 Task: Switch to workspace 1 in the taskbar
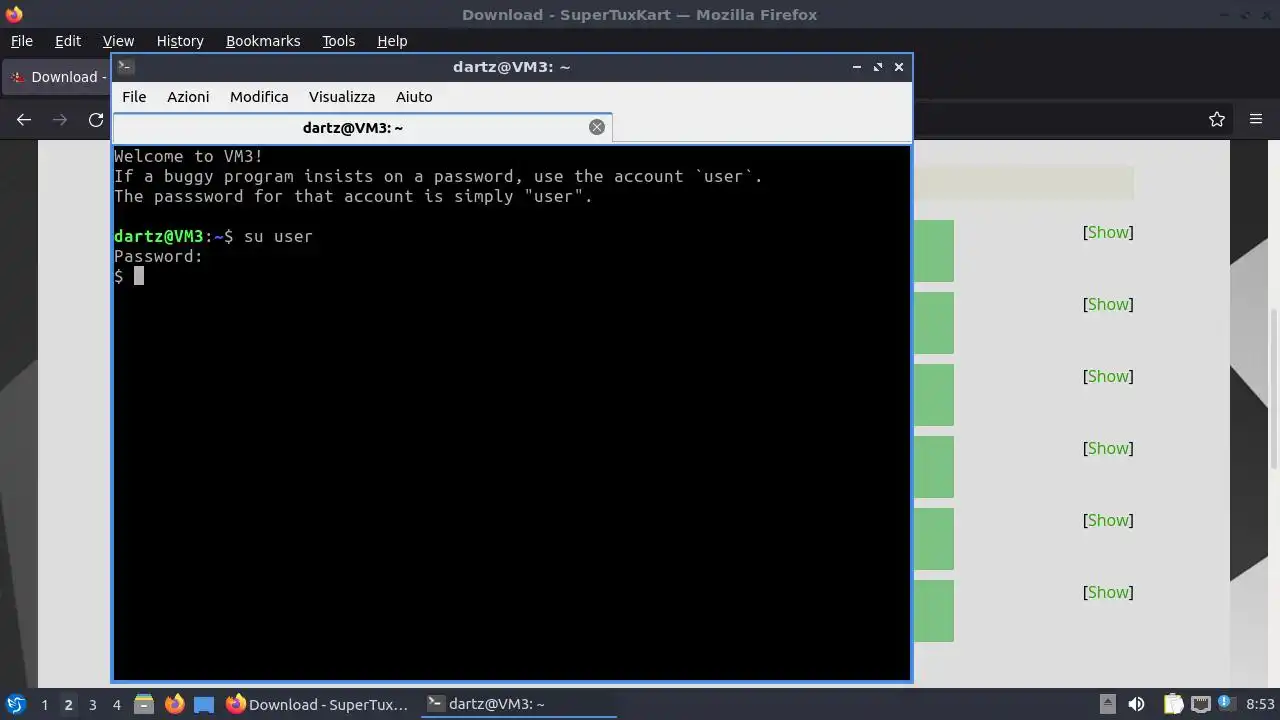[x=44, y=705]
